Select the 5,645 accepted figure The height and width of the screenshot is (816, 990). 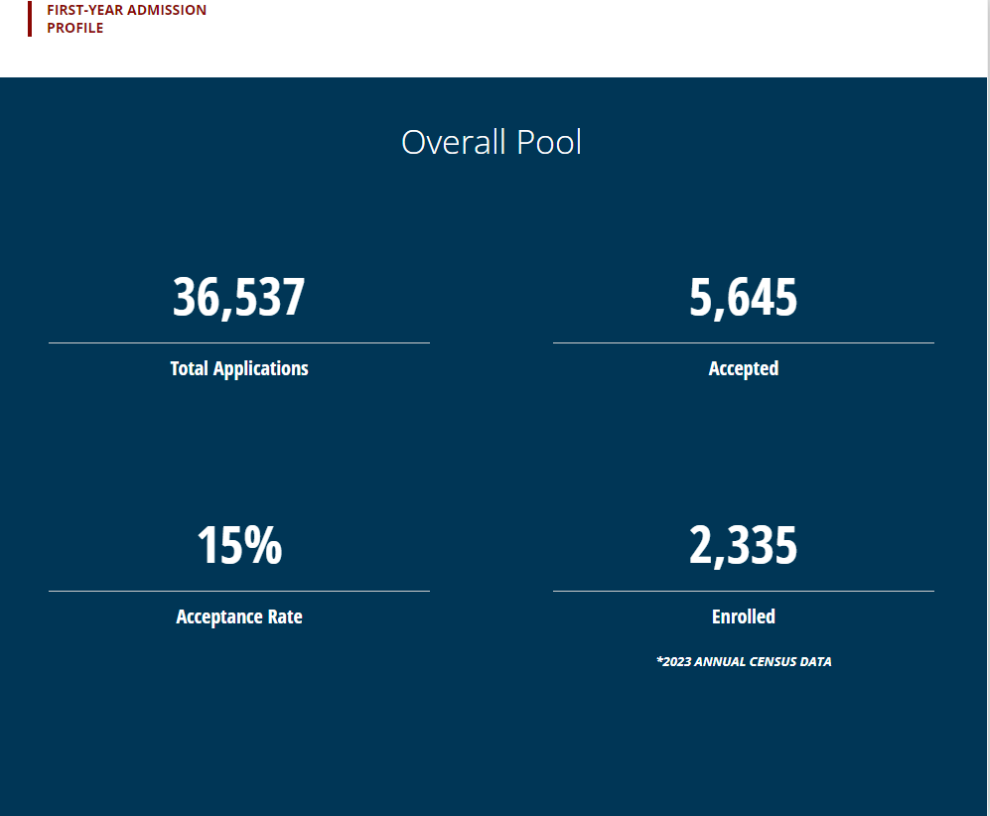[743, 298]
